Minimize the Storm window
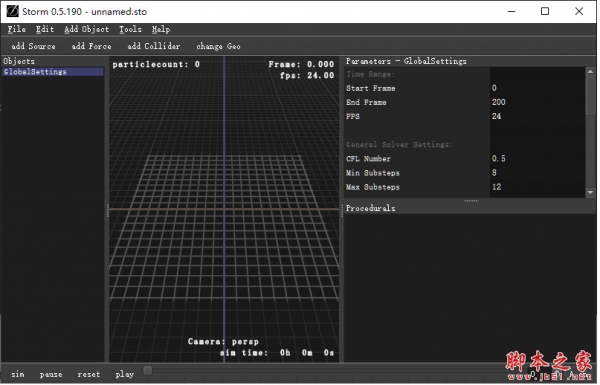Screen dimensions: 600x385 coord(512,11)
